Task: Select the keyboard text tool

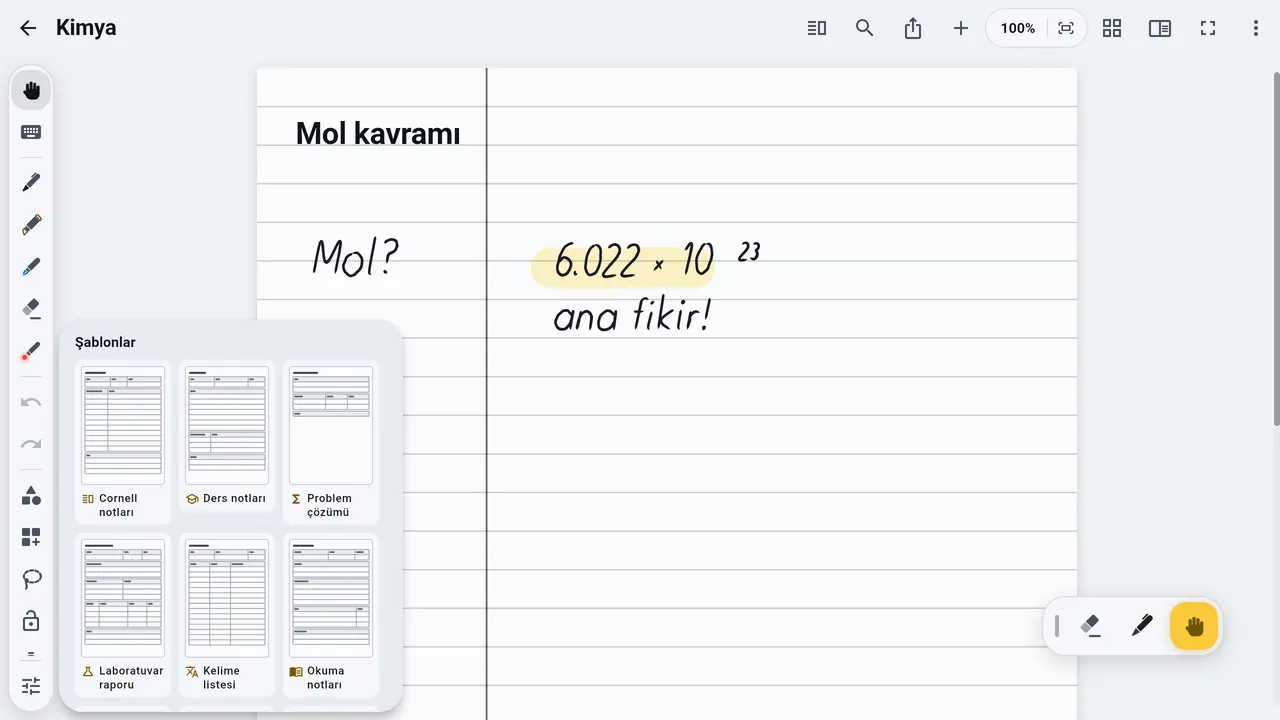Action: 31,132
